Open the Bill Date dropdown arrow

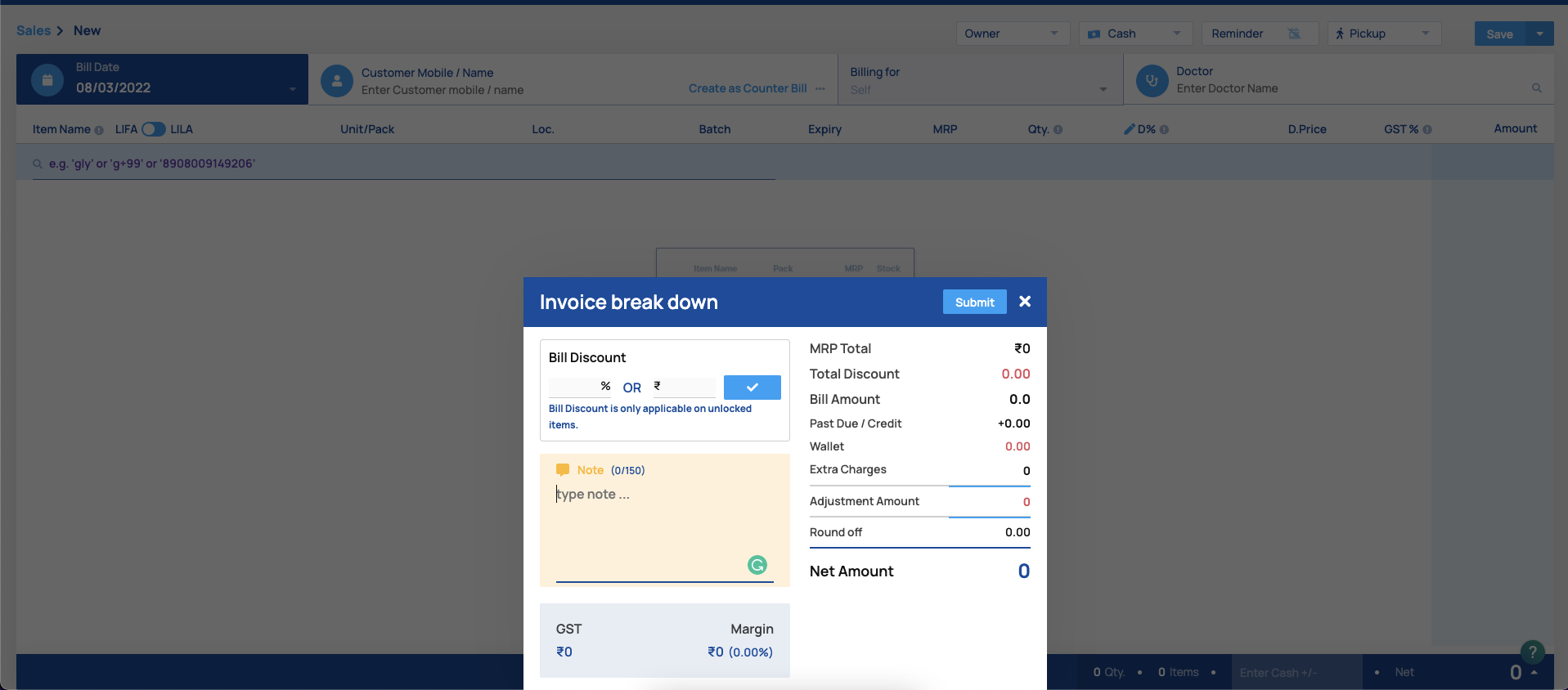293,89
